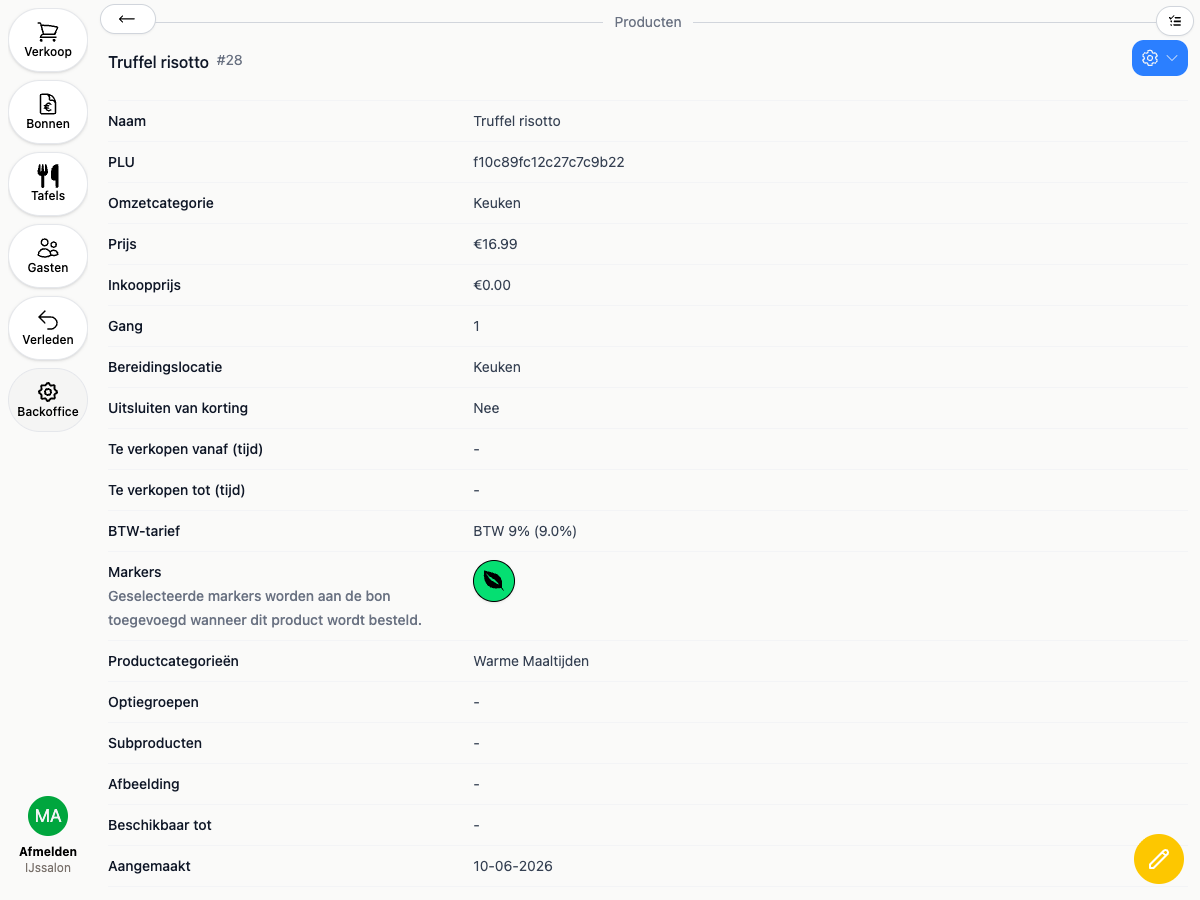Click Afmelden to log out
1200x900 pixels.
[48, 852]
